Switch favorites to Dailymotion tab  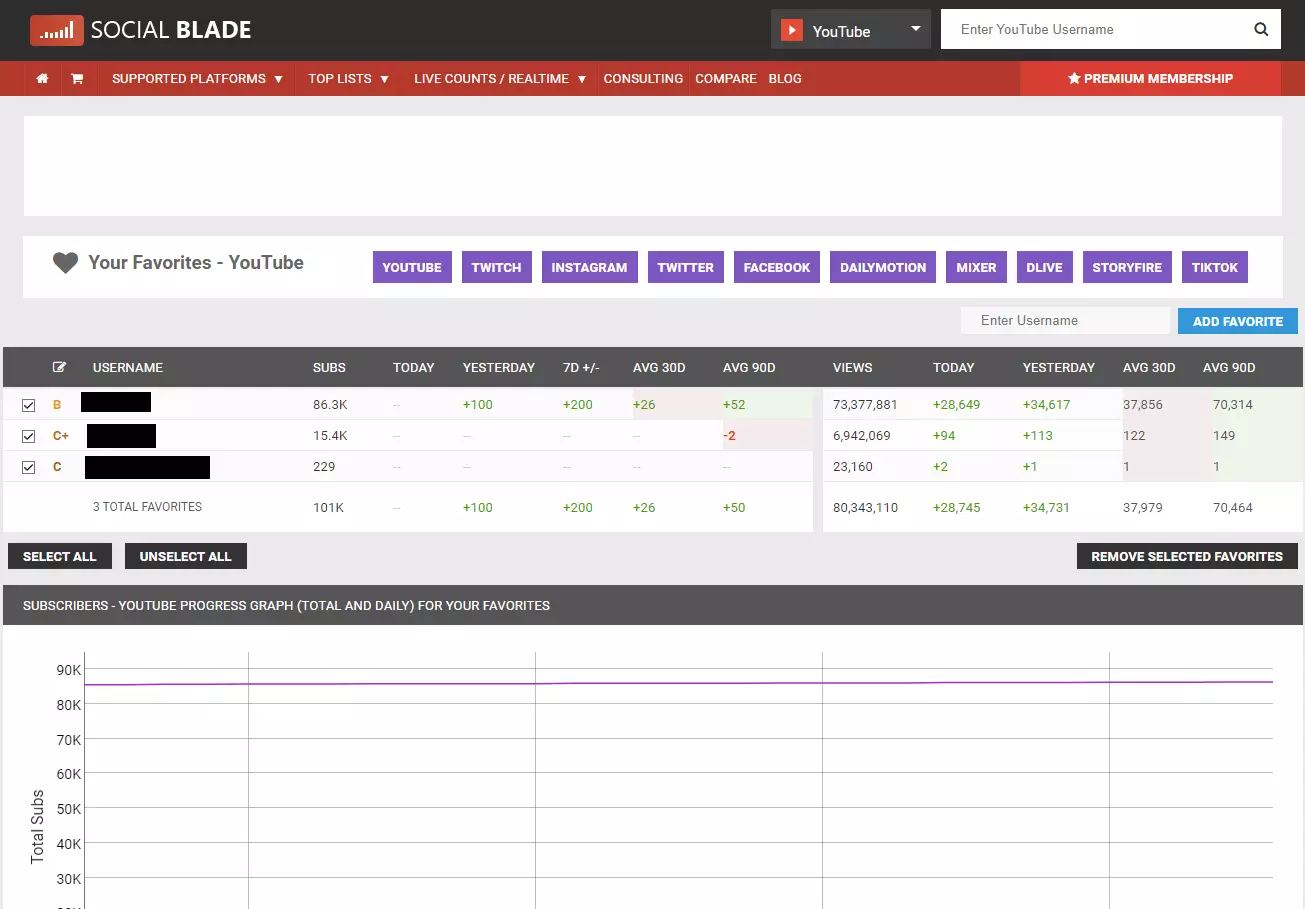[x=883, y=267]
